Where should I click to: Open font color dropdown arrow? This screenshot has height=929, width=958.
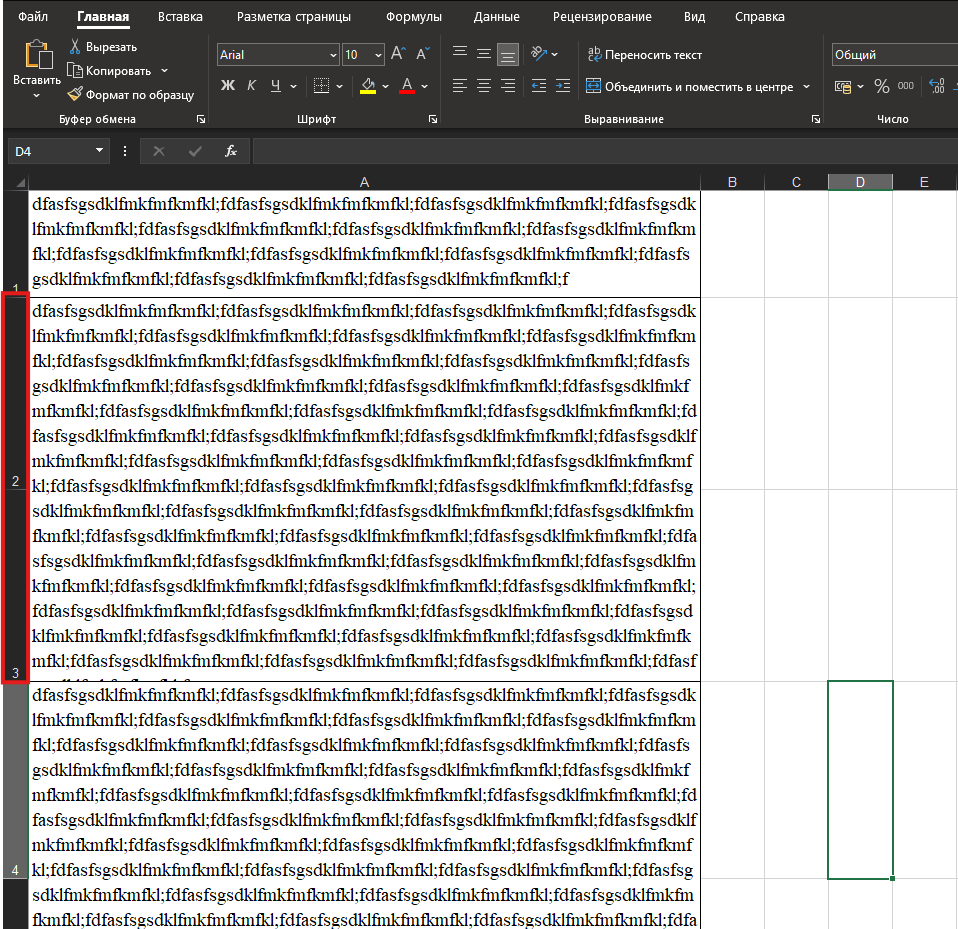point(425,86)
